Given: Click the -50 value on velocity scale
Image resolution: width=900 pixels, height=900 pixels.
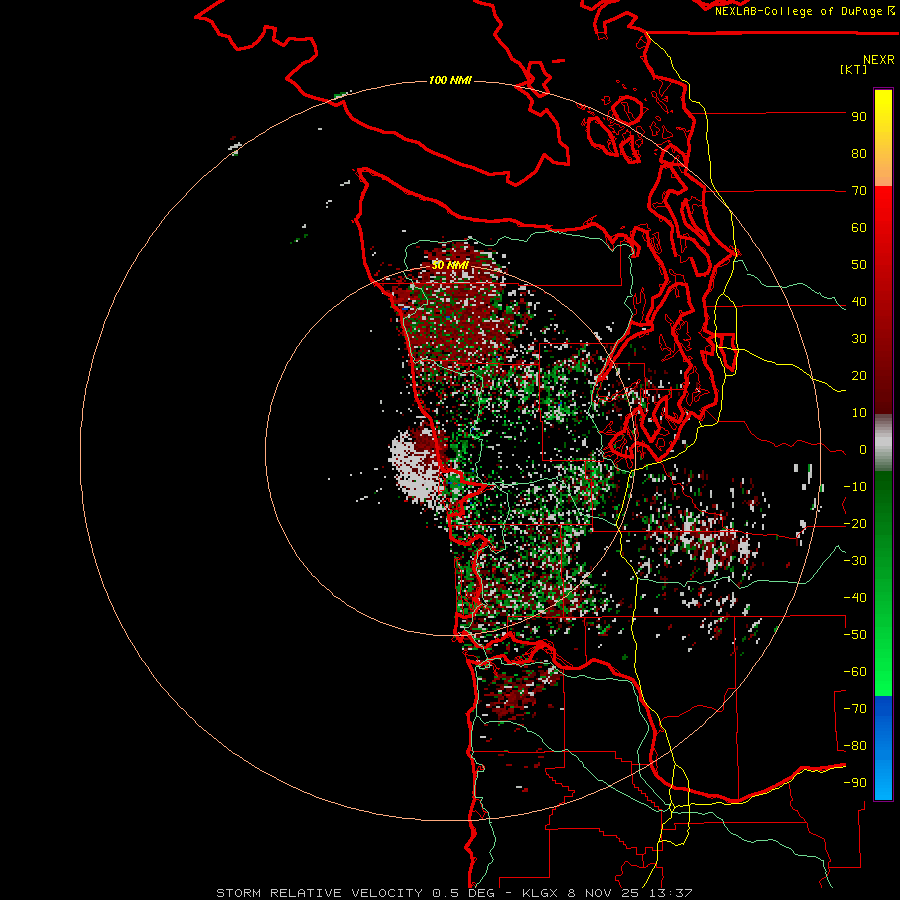Looking at the screenshot, I should [x=855, y=635].
